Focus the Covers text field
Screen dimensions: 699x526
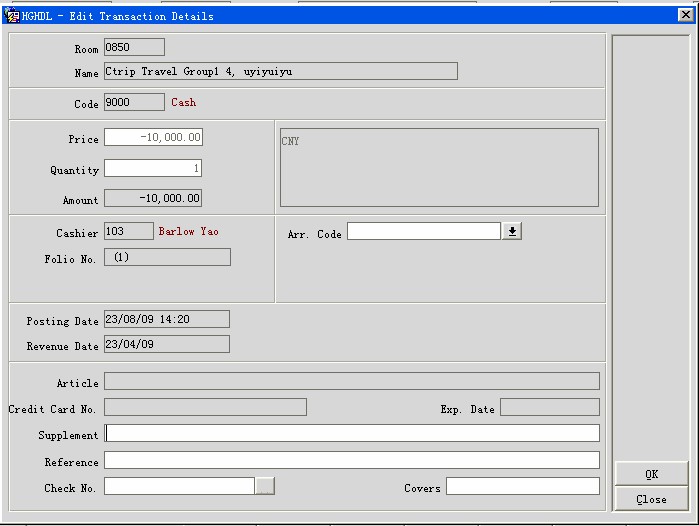tap(523, 486)
